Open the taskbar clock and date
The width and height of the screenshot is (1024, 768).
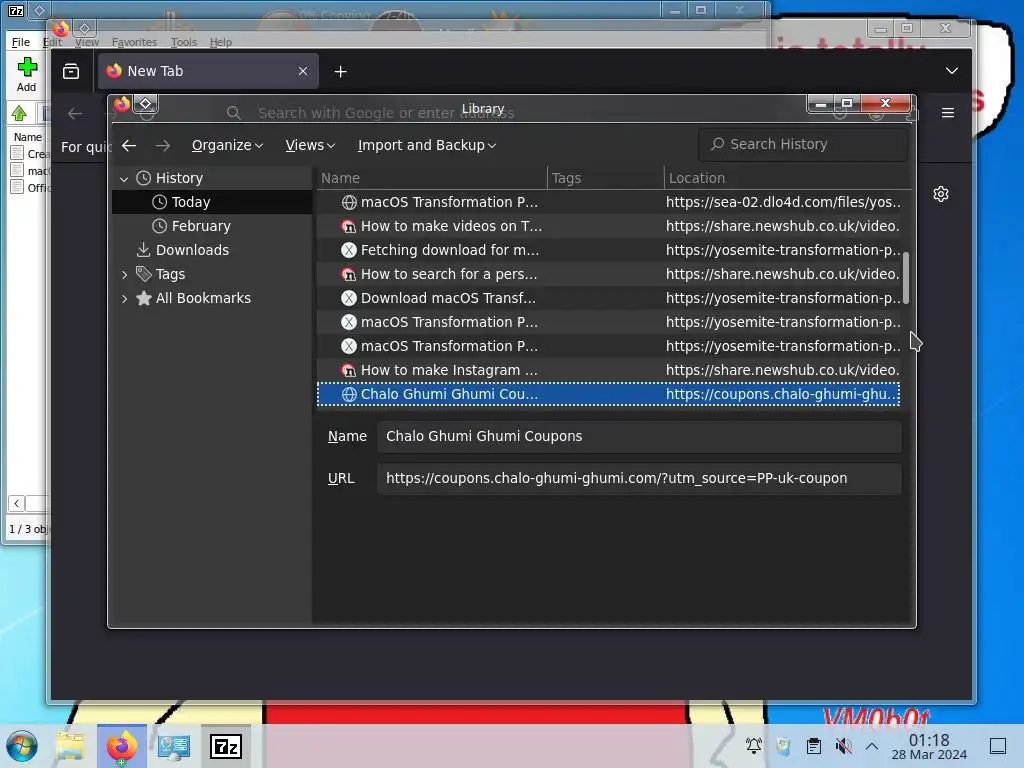[929, 746]
